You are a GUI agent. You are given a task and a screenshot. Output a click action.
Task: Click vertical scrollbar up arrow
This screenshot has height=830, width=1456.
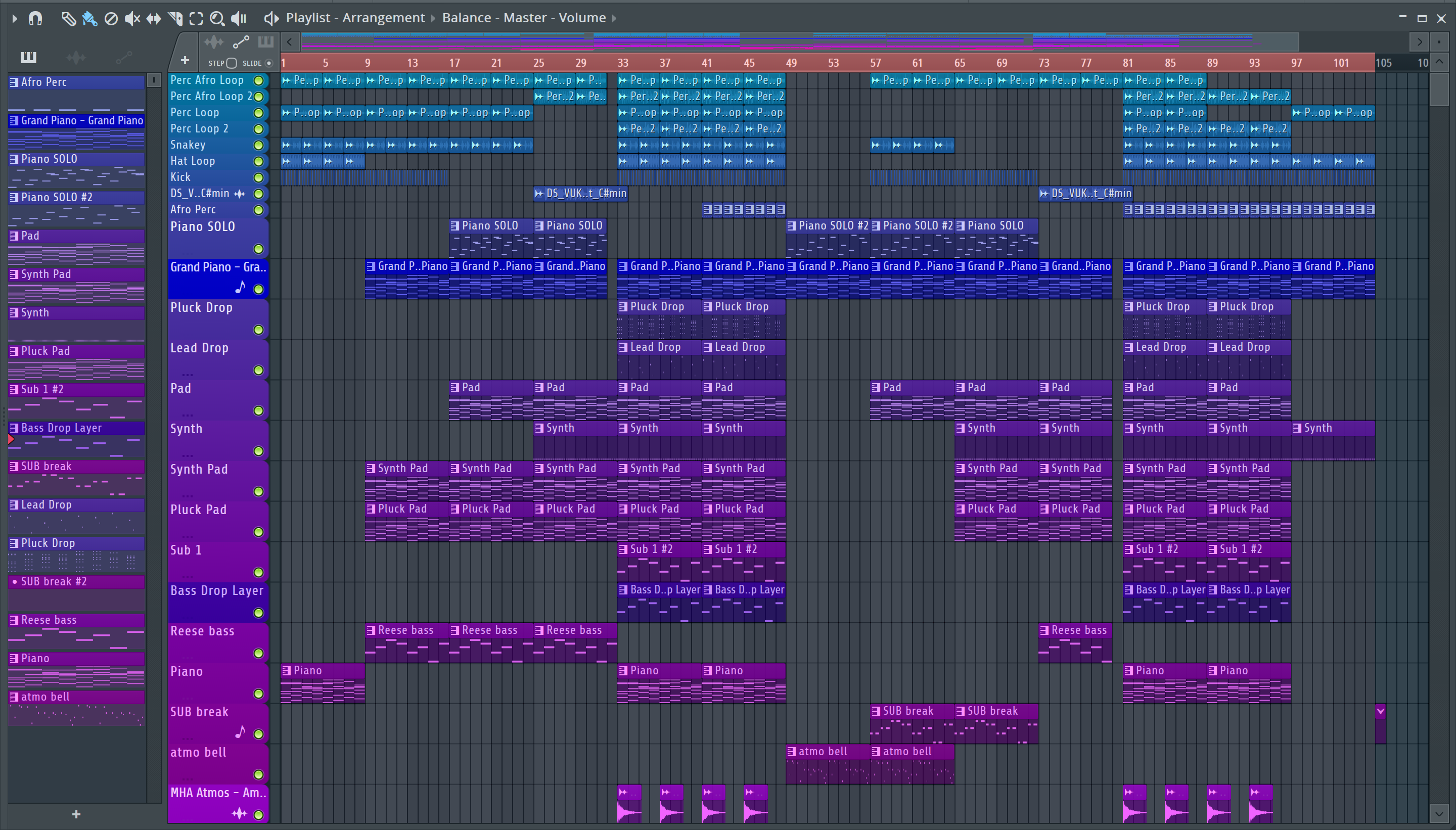click(x=1439, y=62)
